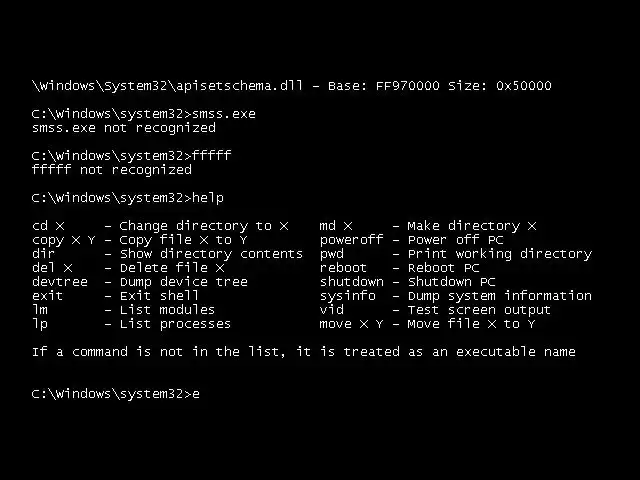This screenshot has width=640, height=480.
Task: Click the 'cd X' command in help list
Action: click(x=48, y=226)
